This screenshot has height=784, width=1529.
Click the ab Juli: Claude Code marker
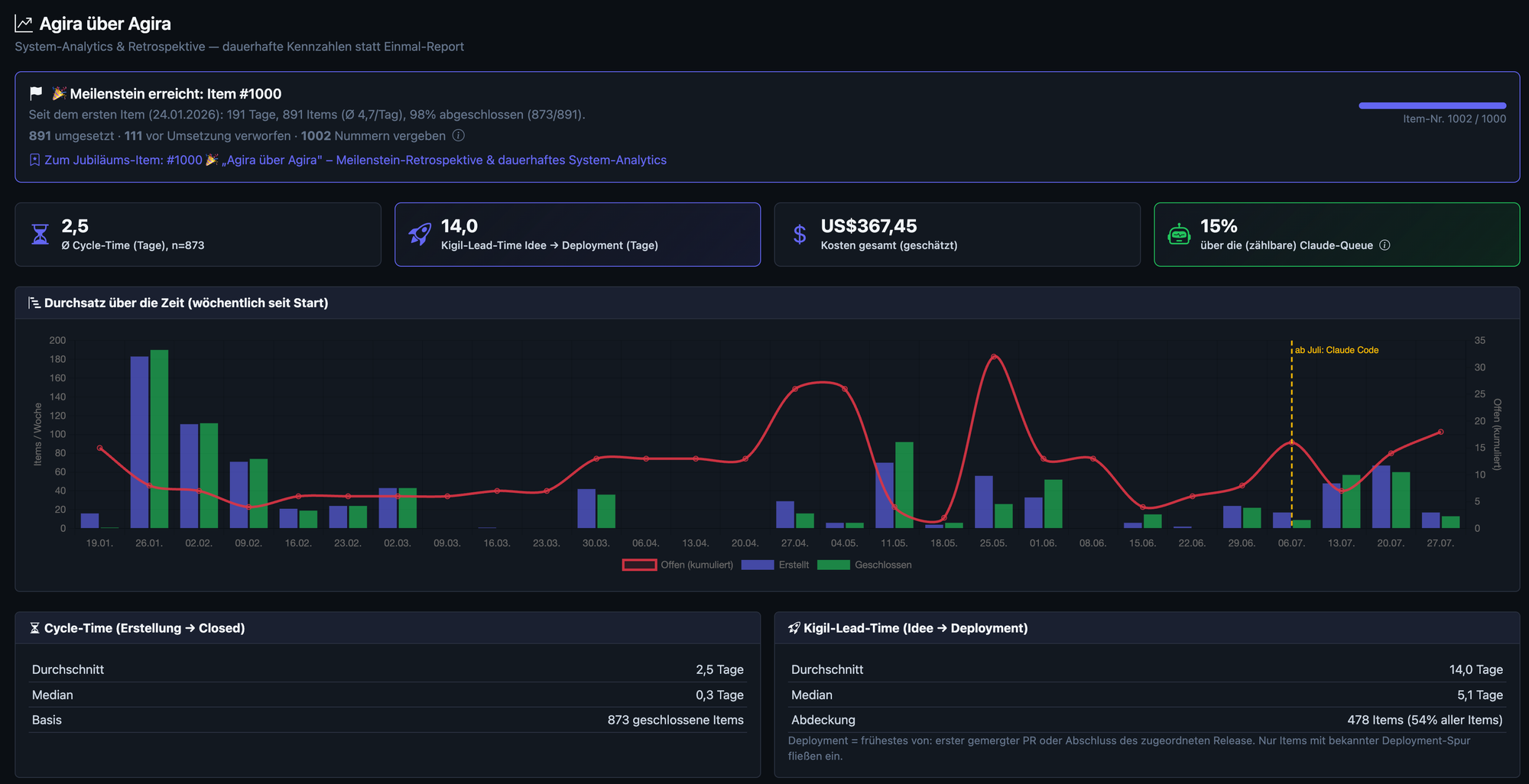pos(1336,350)
